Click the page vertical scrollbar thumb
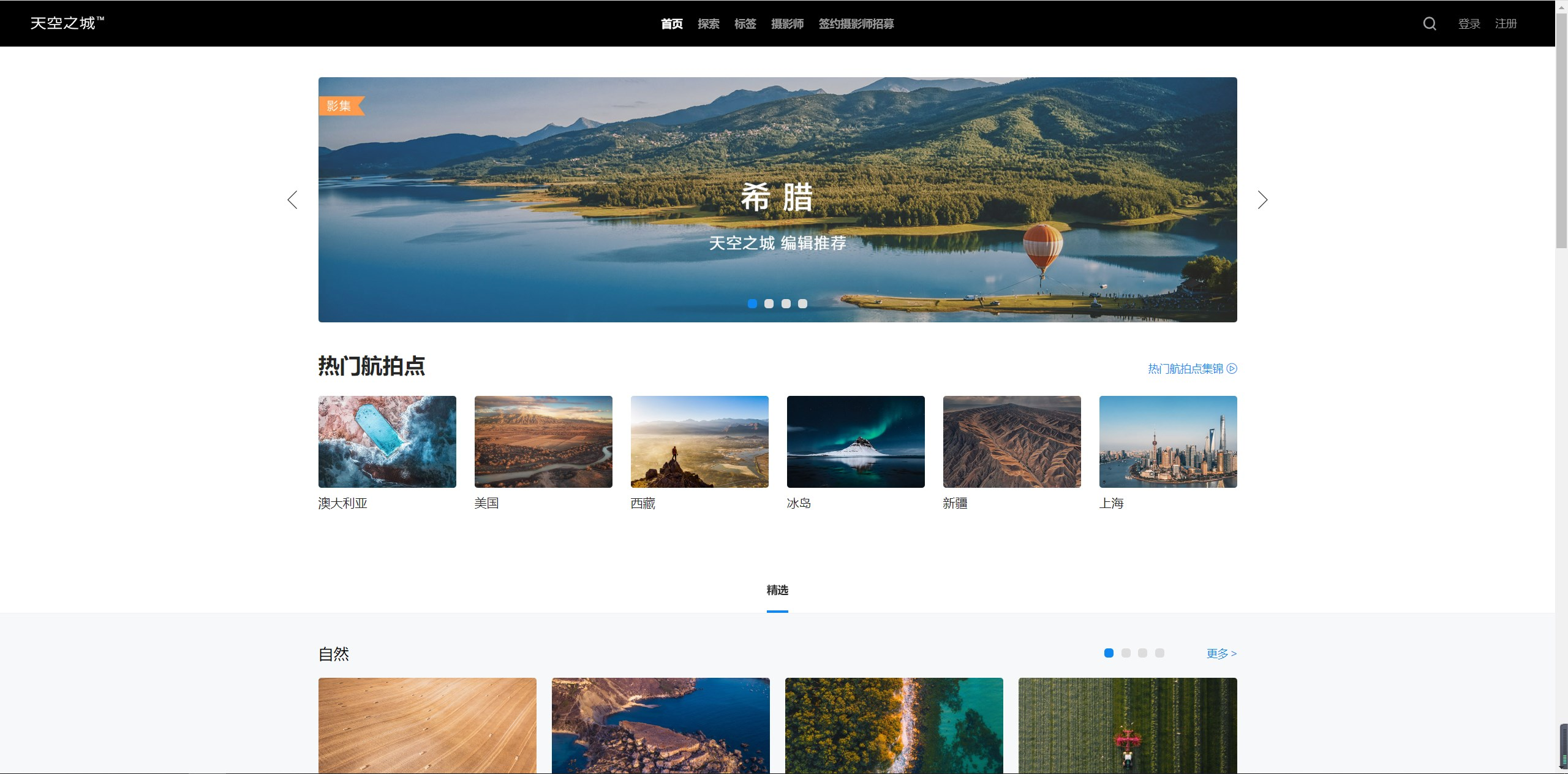 tap(1561, 132)
